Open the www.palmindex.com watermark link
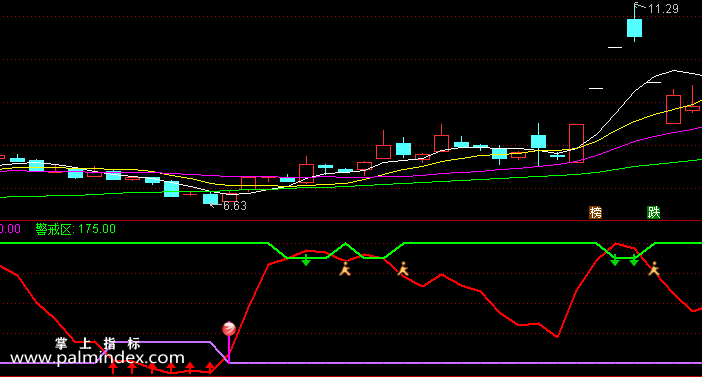Screen dimensions: 702x377 97,358
